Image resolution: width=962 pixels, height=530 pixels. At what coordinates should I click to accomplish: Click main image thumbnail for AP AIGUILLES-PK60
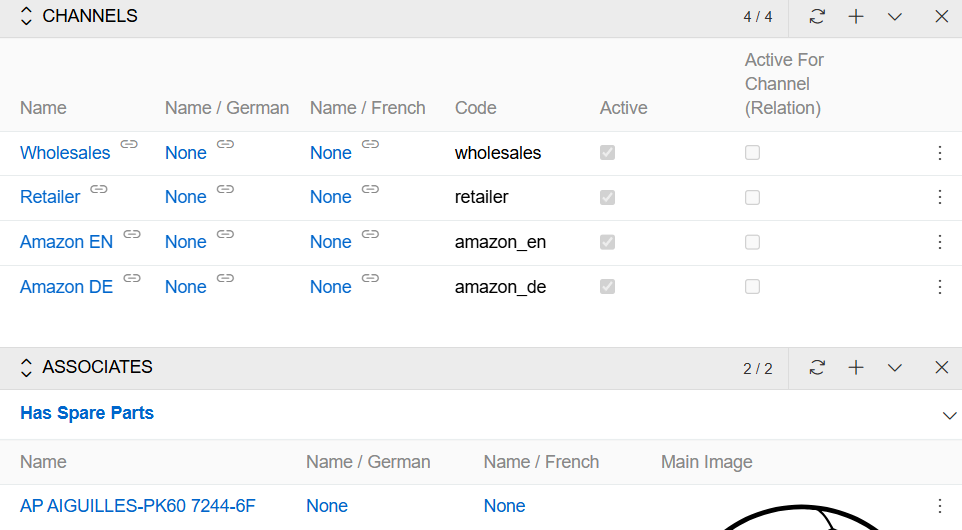(801, 517)
